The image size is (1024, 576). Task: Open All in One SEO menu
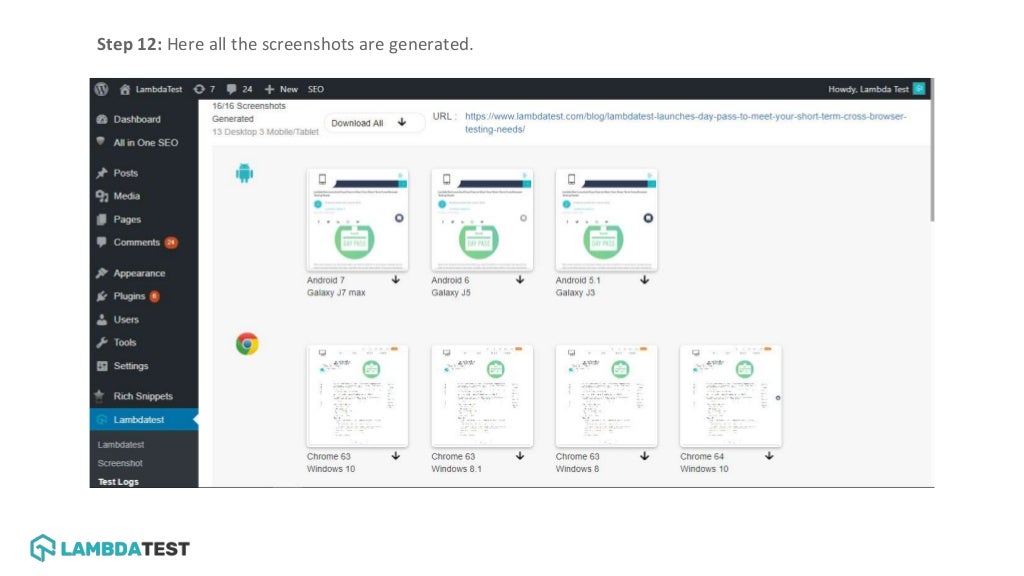click(144, 142)
